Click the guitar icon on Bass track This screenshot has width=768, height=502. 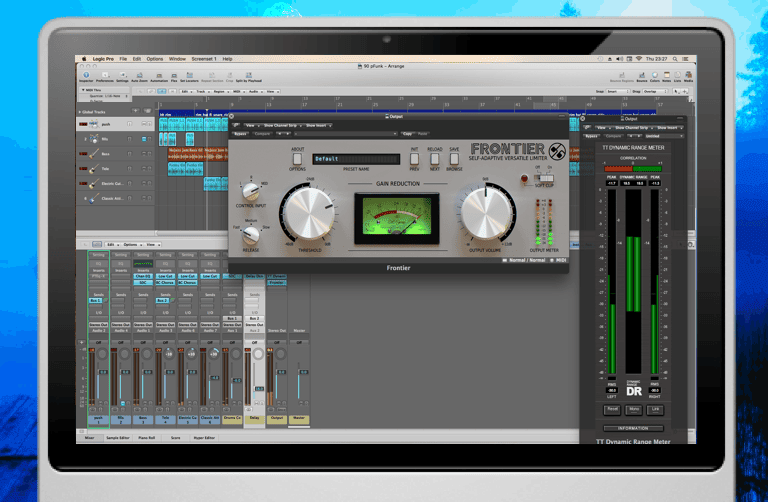(94, 154)
